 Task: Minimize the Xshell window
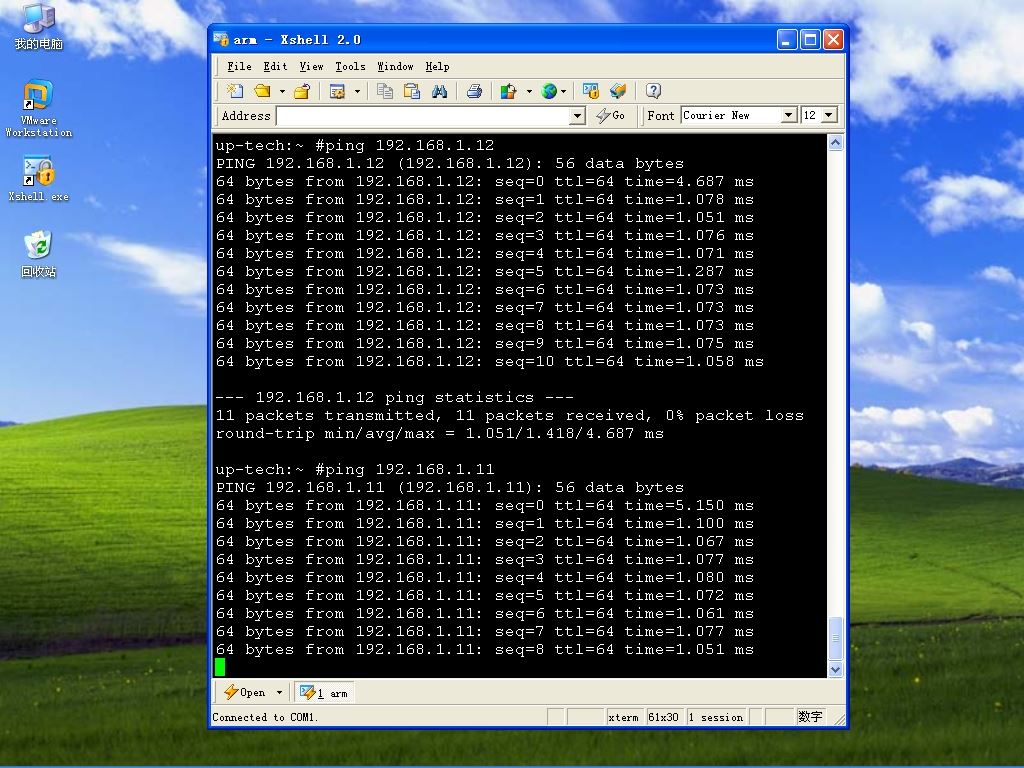click(787, 40)
